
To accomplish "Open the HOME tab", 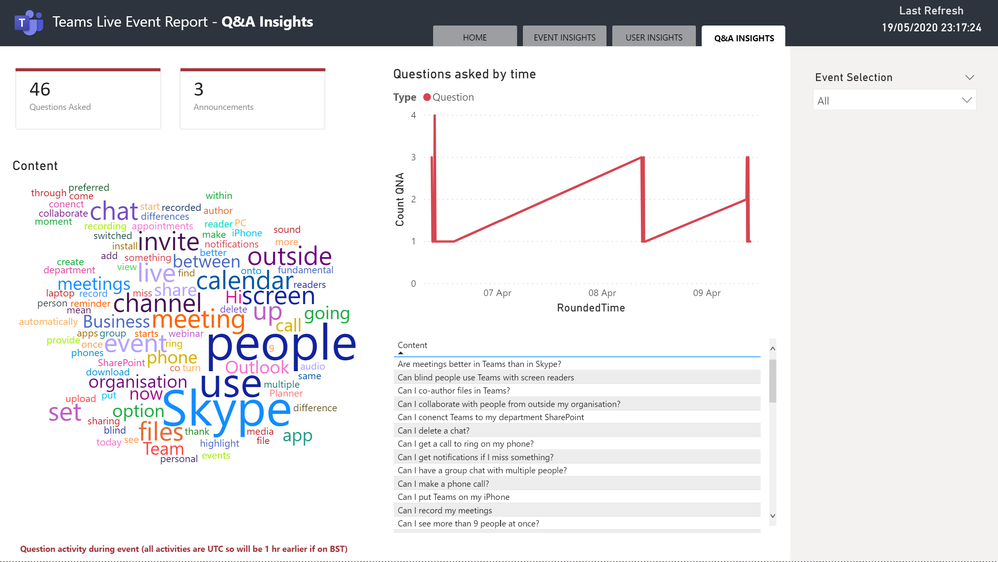I will [x=475, y=37].
